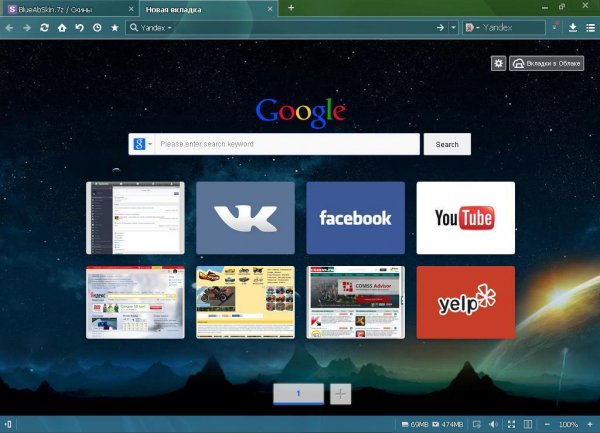The height and width of the screenshot is (433, 600).
Task: Open the VK tile
Action: 245,218
